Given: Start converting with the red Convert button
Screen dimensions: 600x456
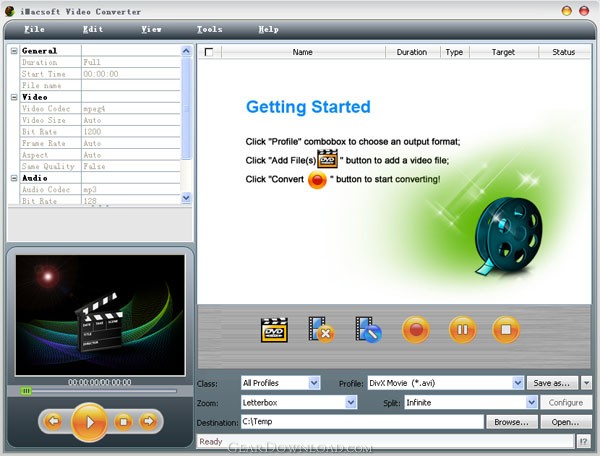Looking at the screenshot, I should tap(416, 329).
